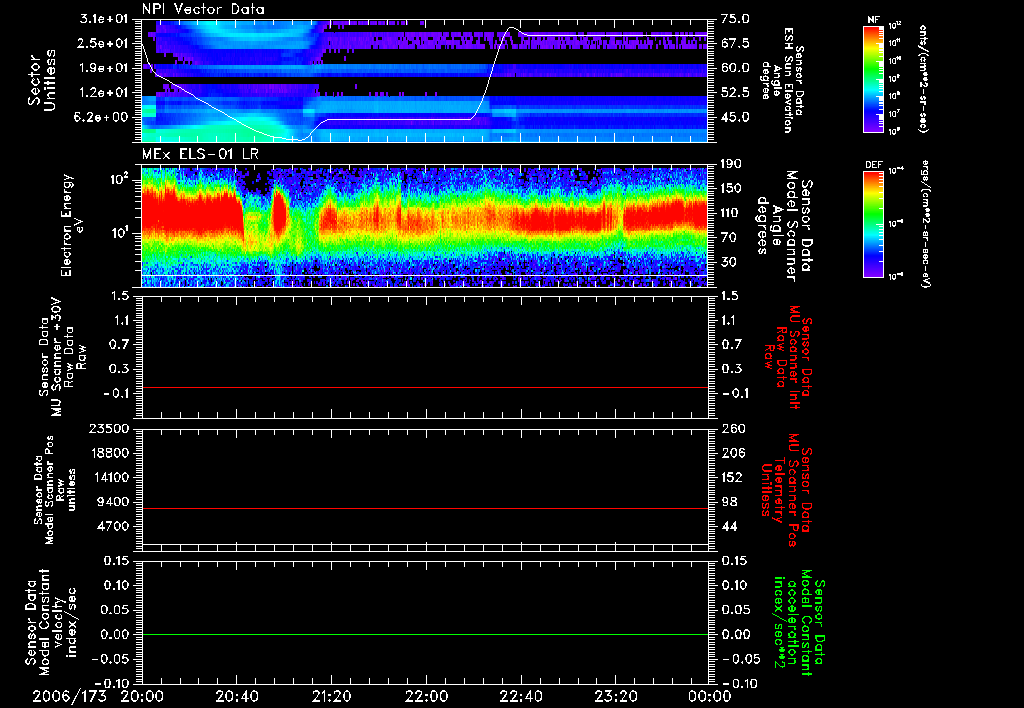
Task: Click the "22:00" time tick label
Action: (x=426, y=696)
